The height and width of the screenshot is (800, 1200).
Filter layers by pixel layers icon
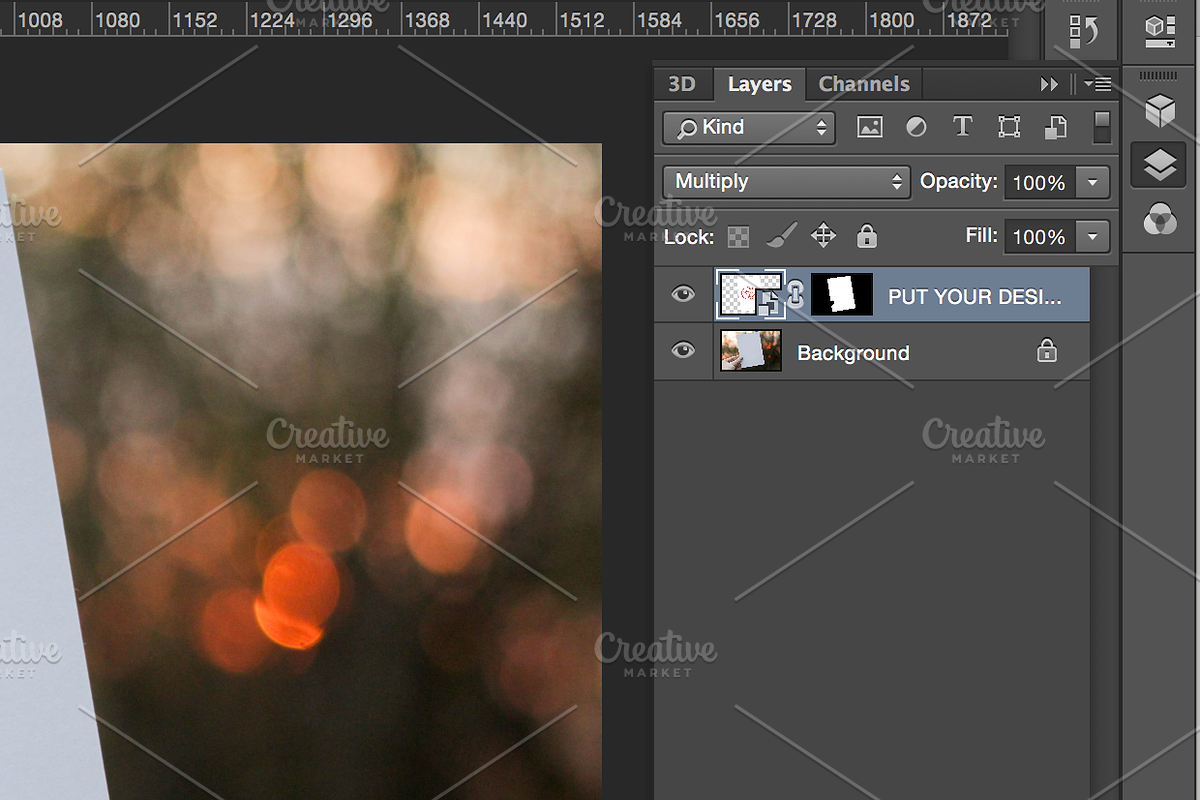(x=870, y=127)
